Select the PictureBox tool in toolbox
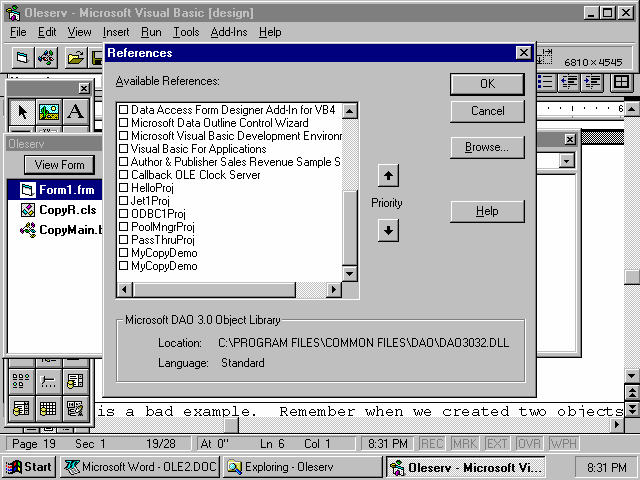The height and width of the screenshot is (480, 640). pos(48,111)
